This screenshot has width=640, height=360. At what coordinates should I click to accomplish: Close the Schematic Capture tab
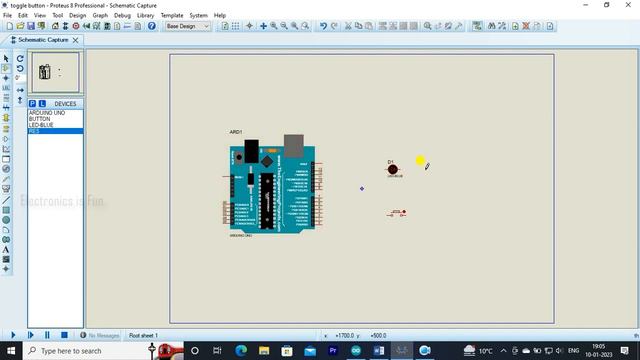point(76,40)
